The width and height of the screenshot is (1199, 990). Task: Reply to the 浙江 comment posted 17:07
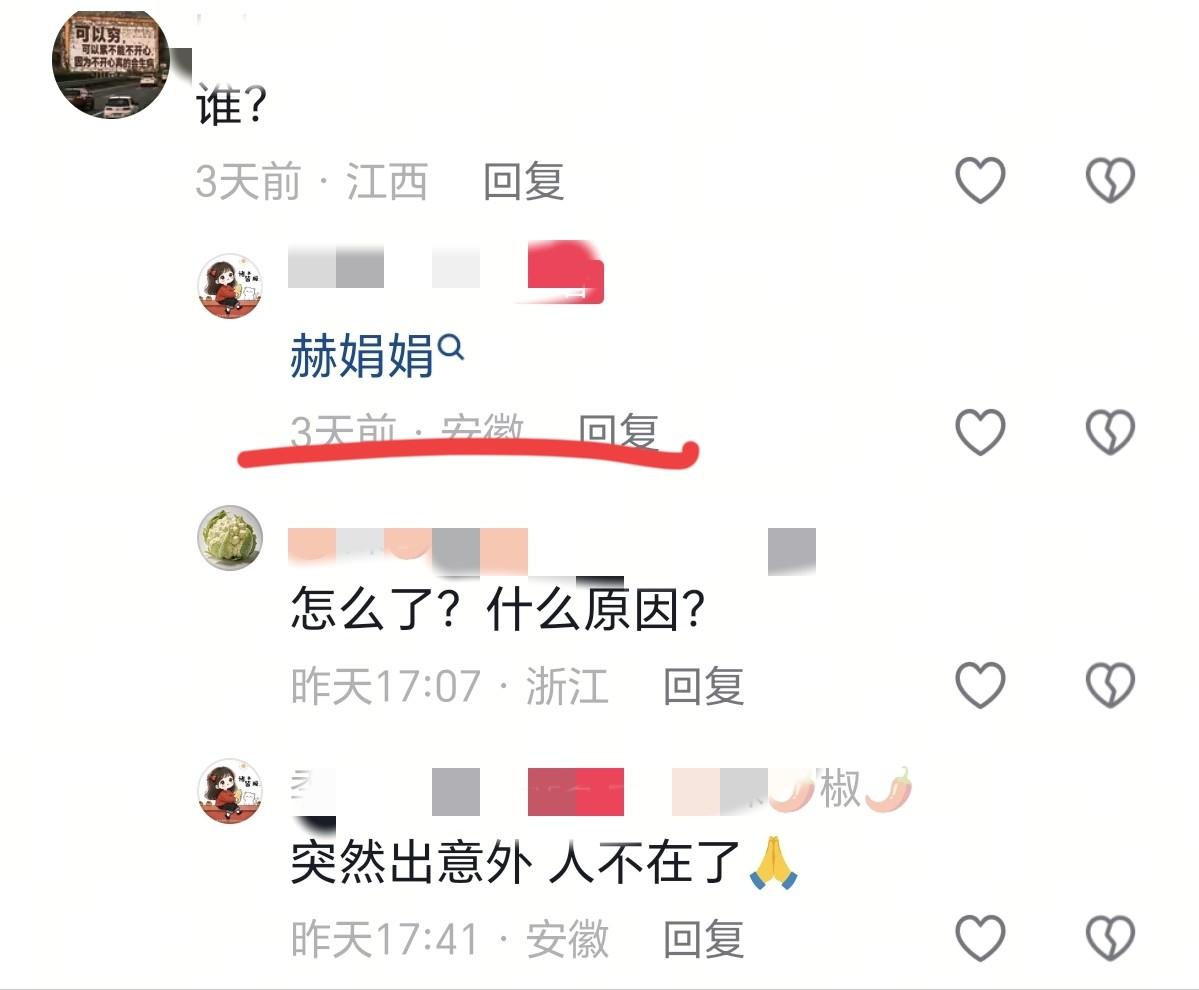pos(703,686)
